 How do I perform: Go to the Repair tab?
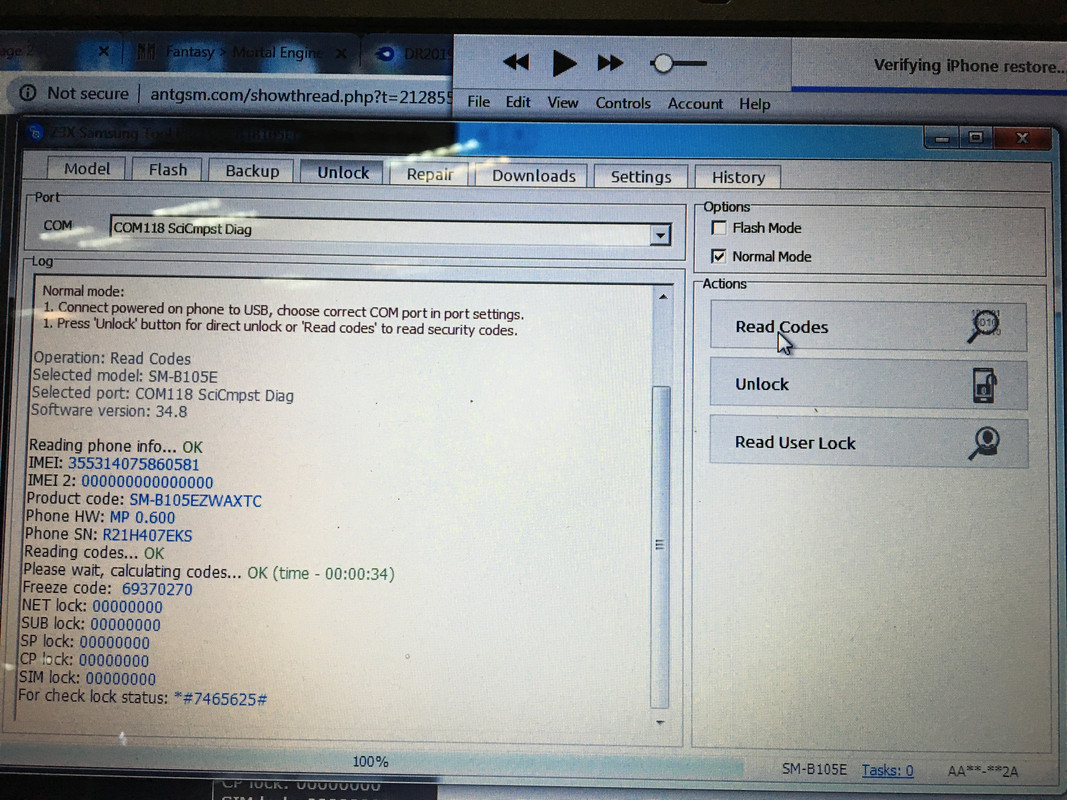coord(429,174)
